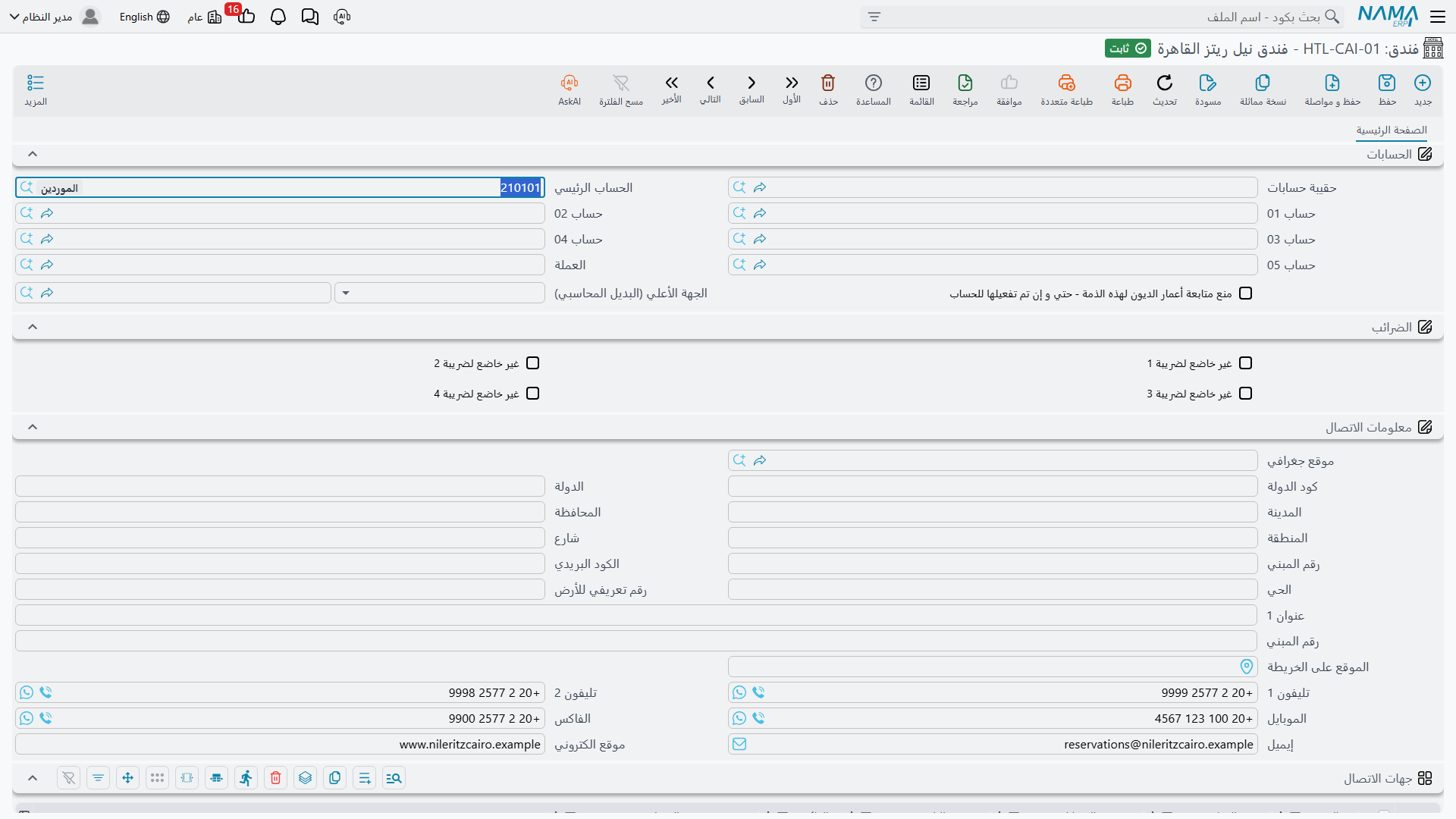Open the chat messages icon in header
The image size is (1456, 819).
click(x=309, y=17)
